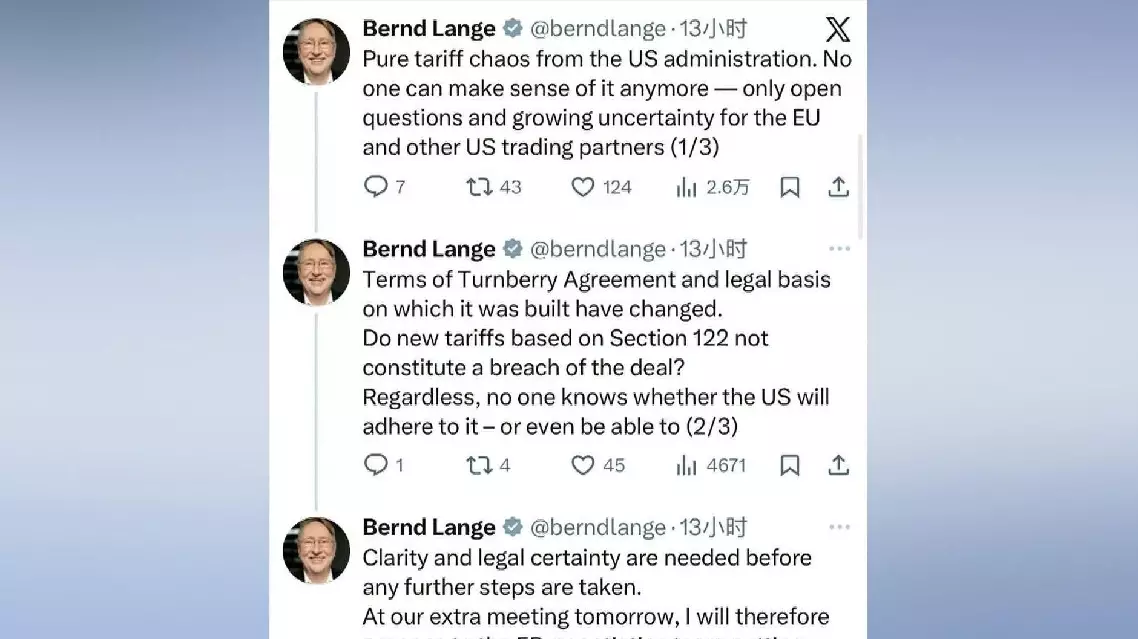Repost the first tweet with 43 reposts
1138x639 pixels.
[480, 187]
